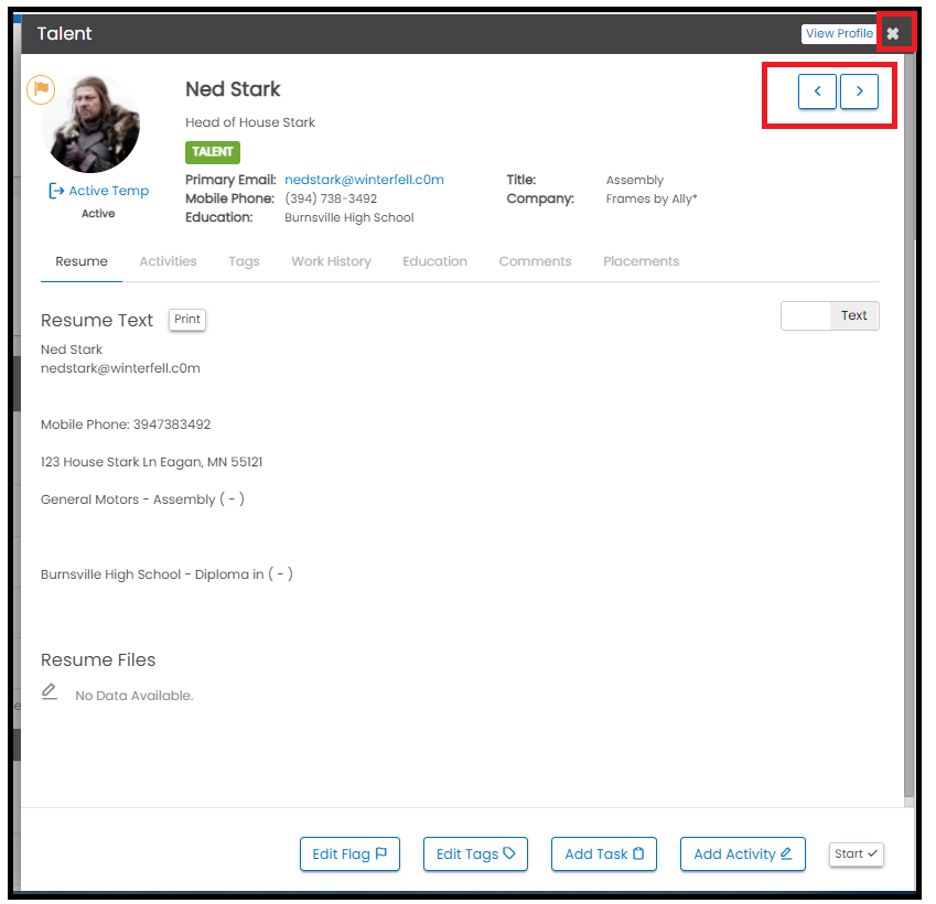Click the Add Activity button
This screenshot has width=936, height=904.
[x=743, y=854]
